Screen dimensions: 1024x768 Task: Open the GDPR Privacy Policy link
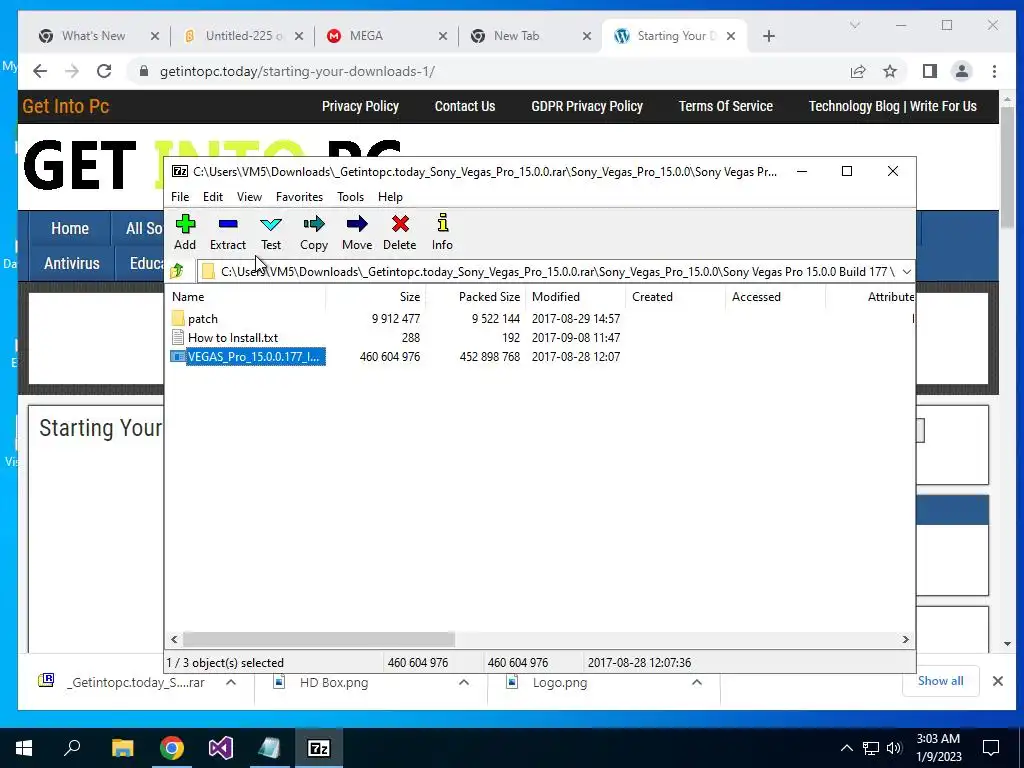pos(587,106)
